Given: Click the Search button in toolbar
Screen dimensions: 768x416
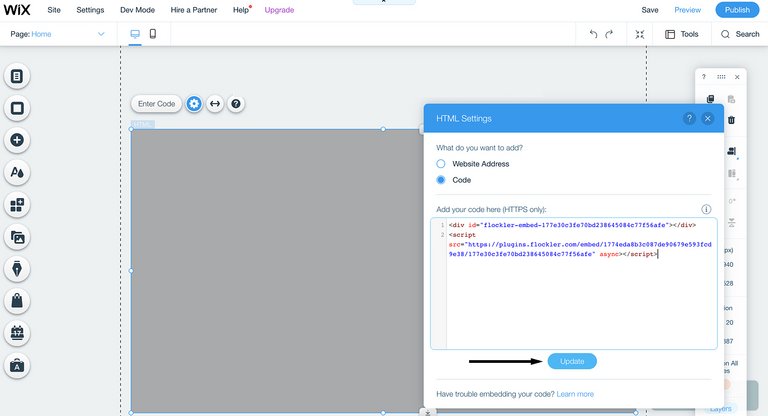Looking at the screenshot, I should [740, 34].
